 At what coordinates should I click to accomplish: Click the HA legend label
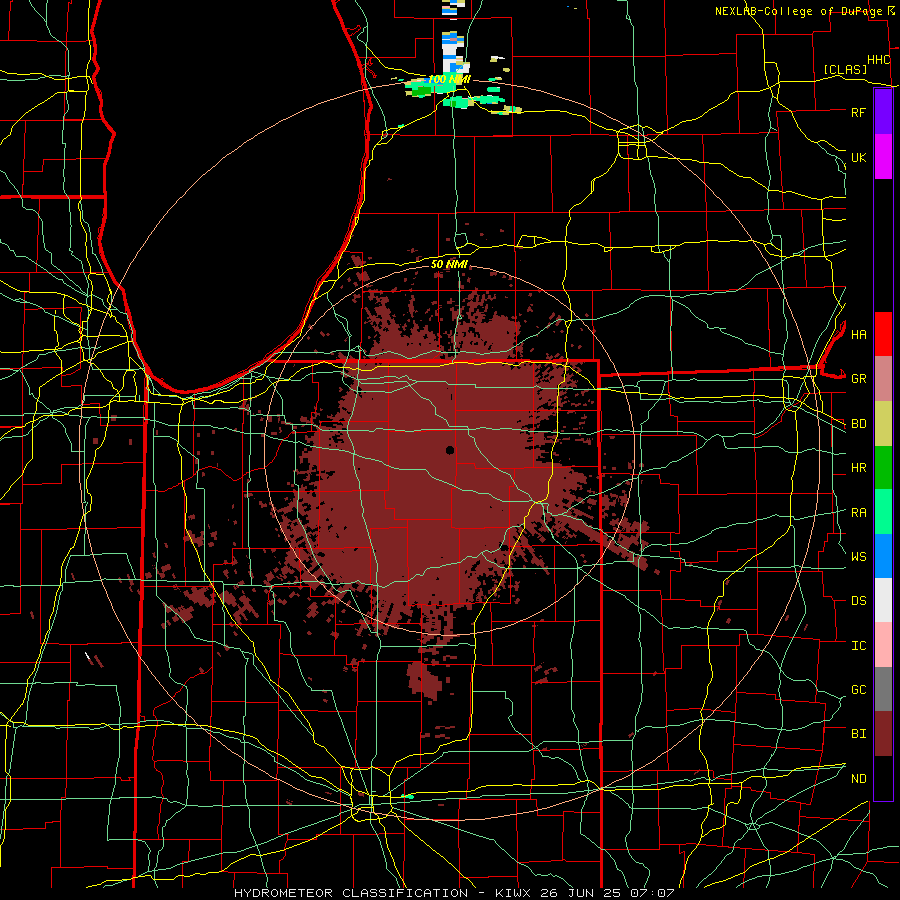pyautogui.click(x=858, y=334)
